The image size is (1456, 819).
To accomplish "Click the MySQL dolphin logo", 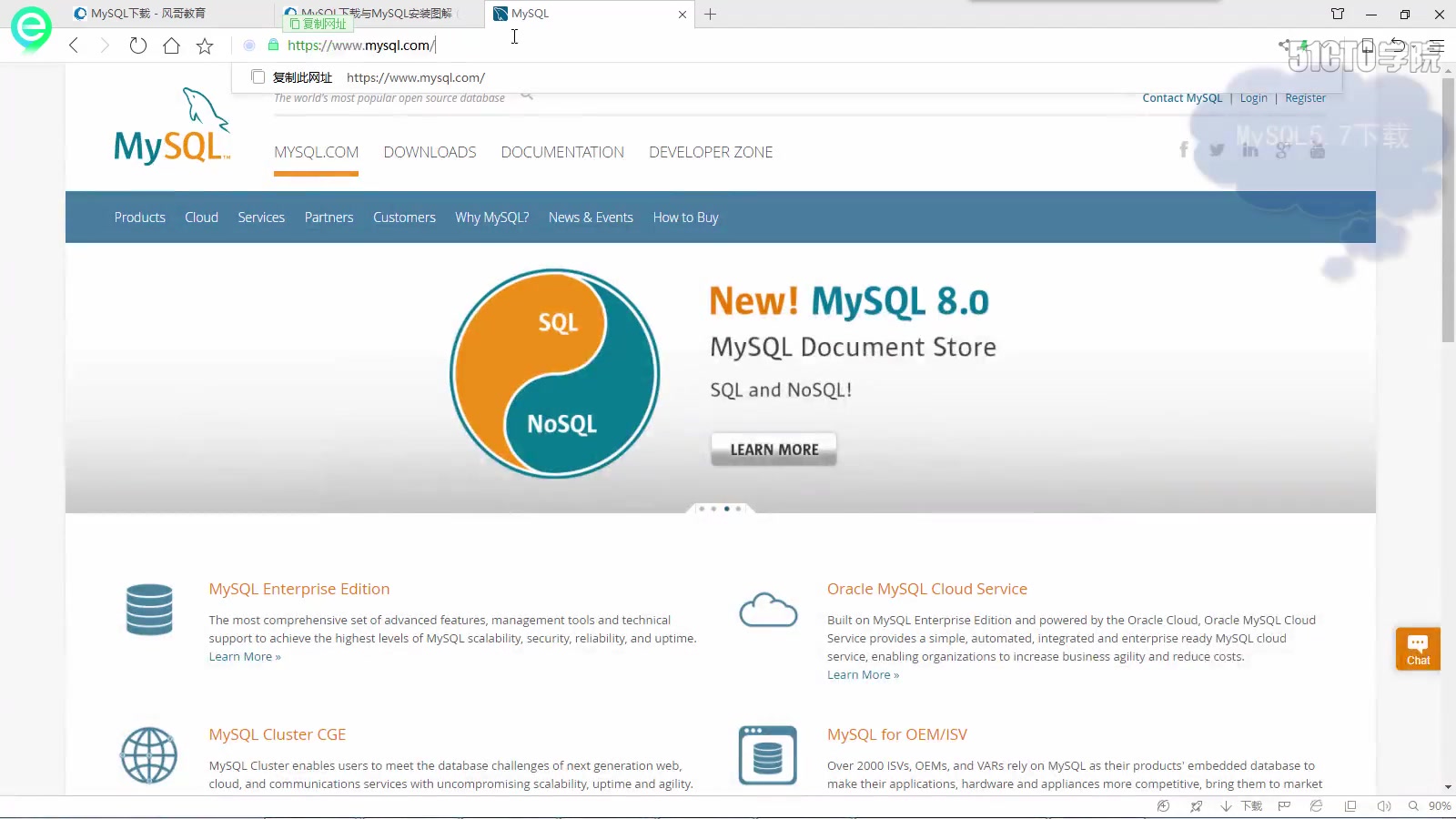I will [171, 126].
